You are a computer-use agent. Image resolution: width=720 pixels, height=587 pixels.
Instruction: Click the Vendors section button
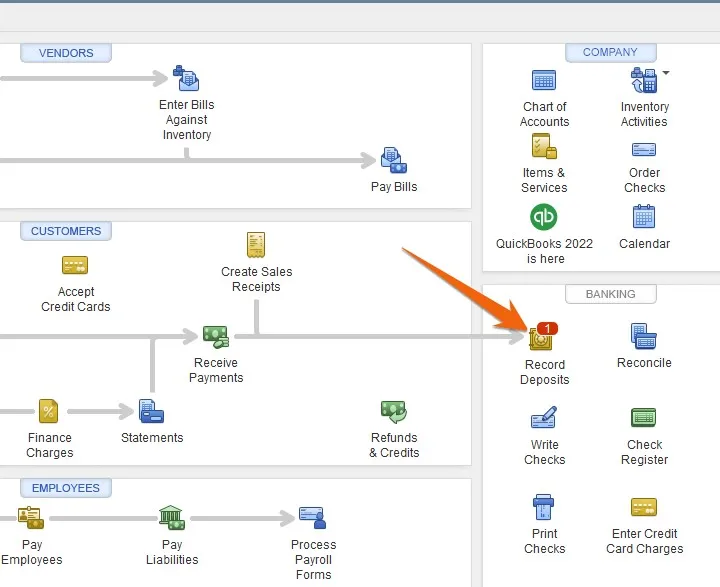tap(65, 53)
